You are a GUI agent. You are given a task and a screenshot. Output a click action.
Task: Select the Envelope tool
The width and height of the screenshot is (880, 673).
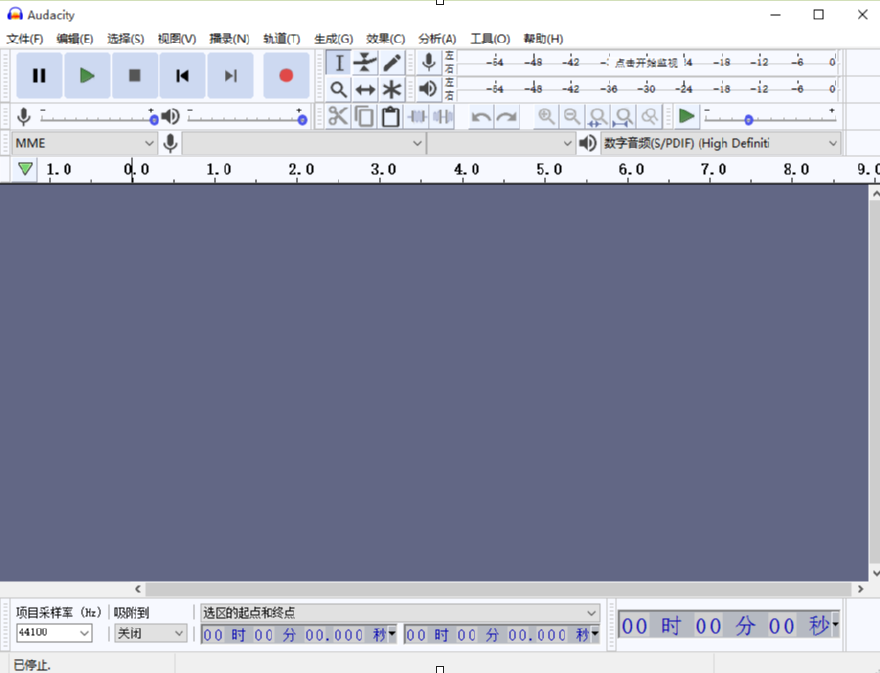(x=365, y=62)
